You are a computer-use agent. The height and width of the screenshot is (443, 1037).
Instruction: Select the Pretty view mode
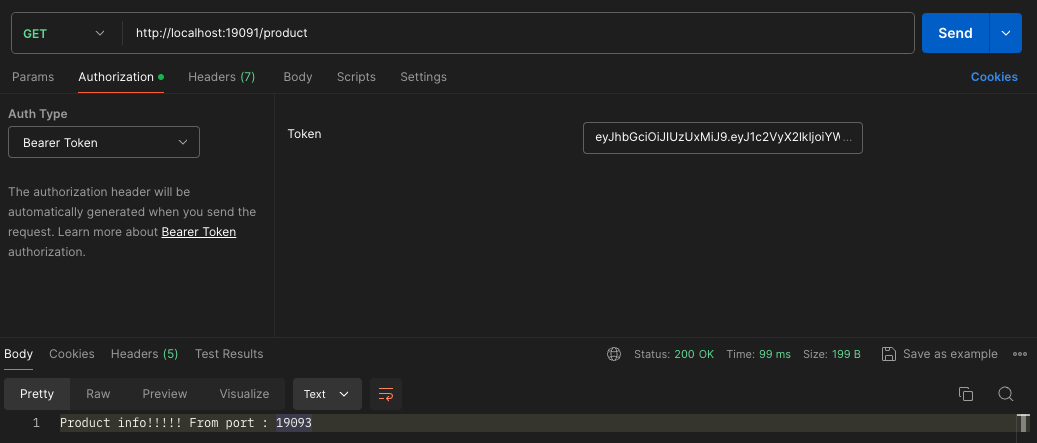coord(37,394)
